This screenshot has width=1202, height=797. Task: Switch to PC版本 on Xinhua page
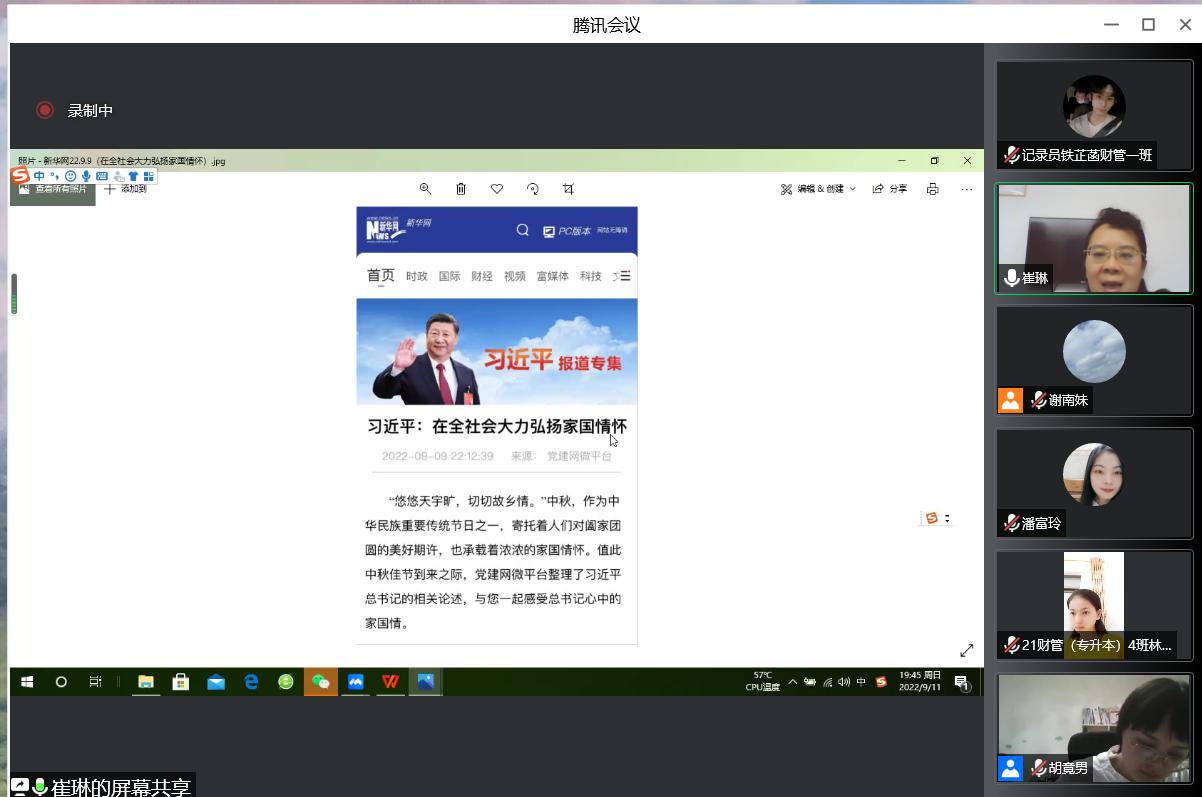pyautogui.click(x=567, y=231)
